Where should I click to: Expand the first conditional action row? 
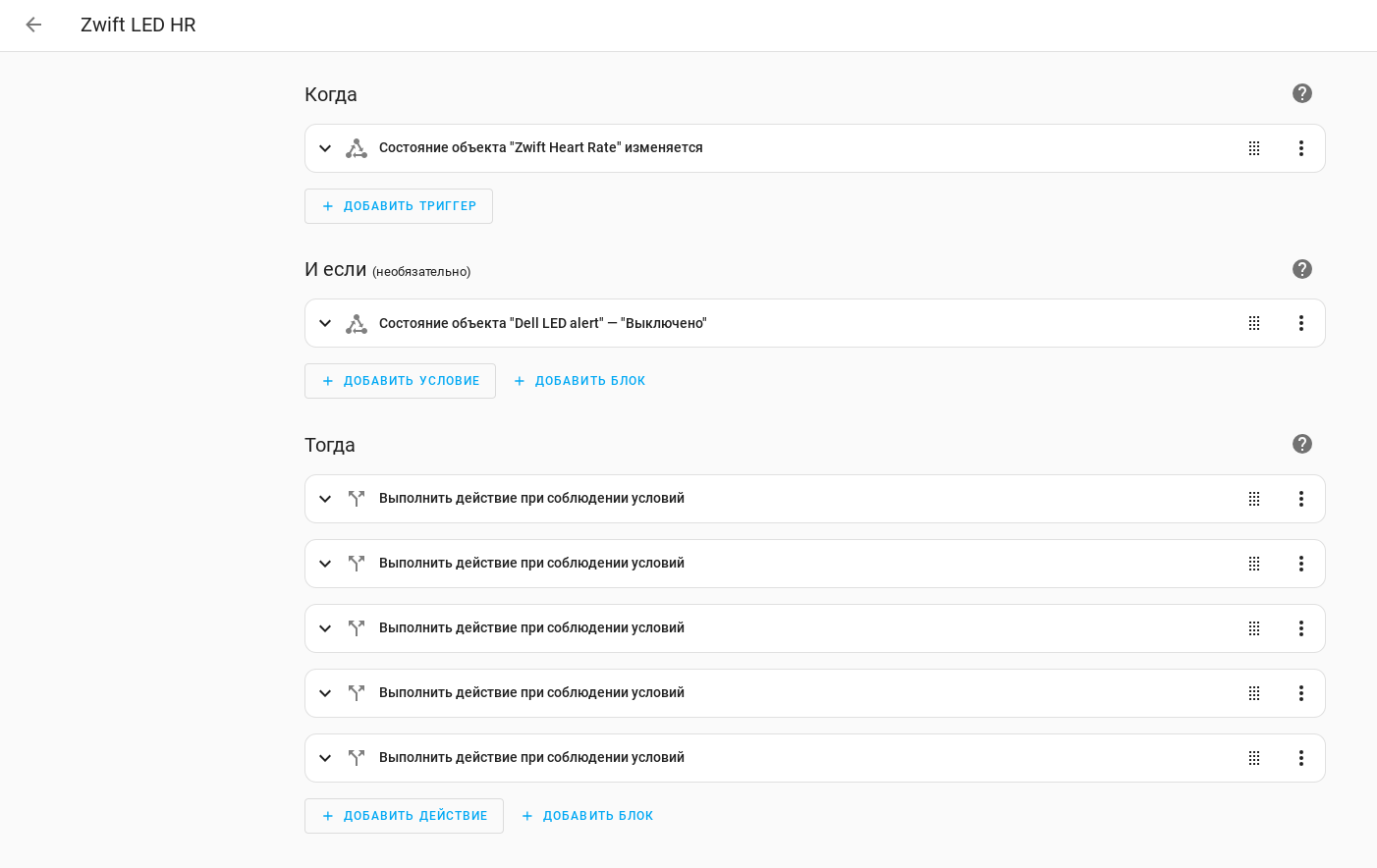click(325, 499)
